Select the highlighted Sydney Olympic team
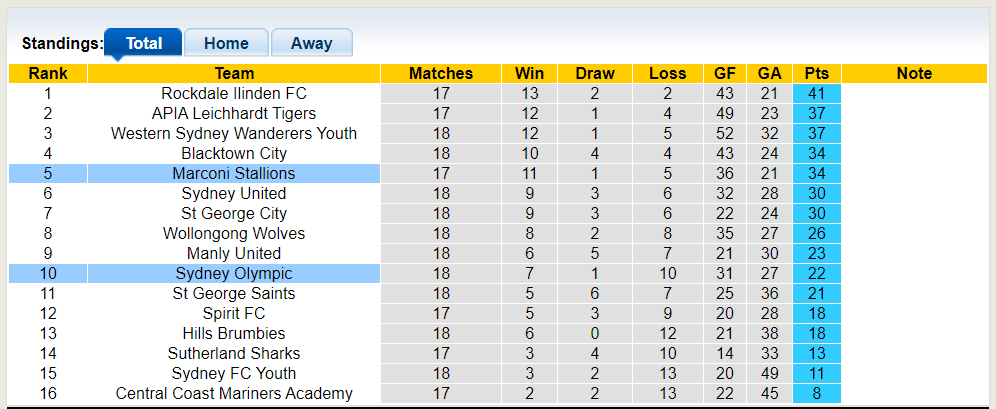The image size is (996, 409). [234, 273]
